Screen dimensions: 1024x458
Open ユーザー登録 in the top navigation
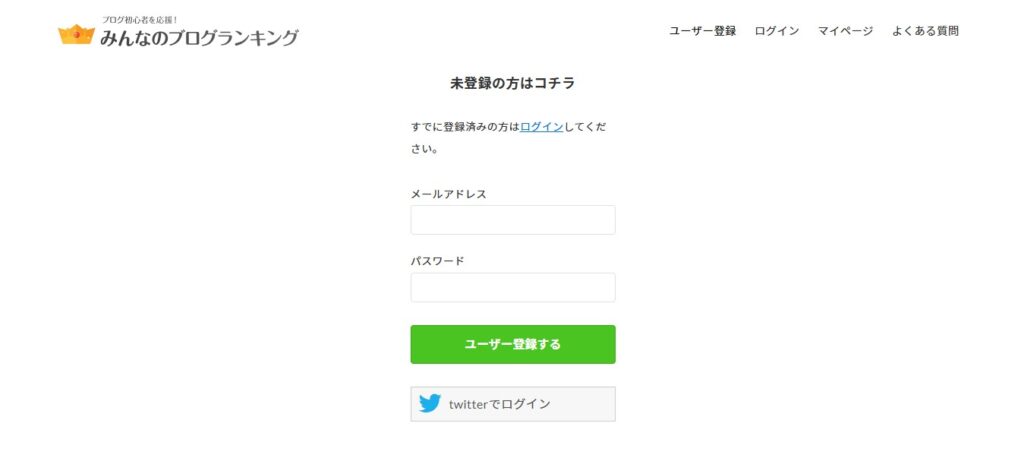[x=702, y=31]
